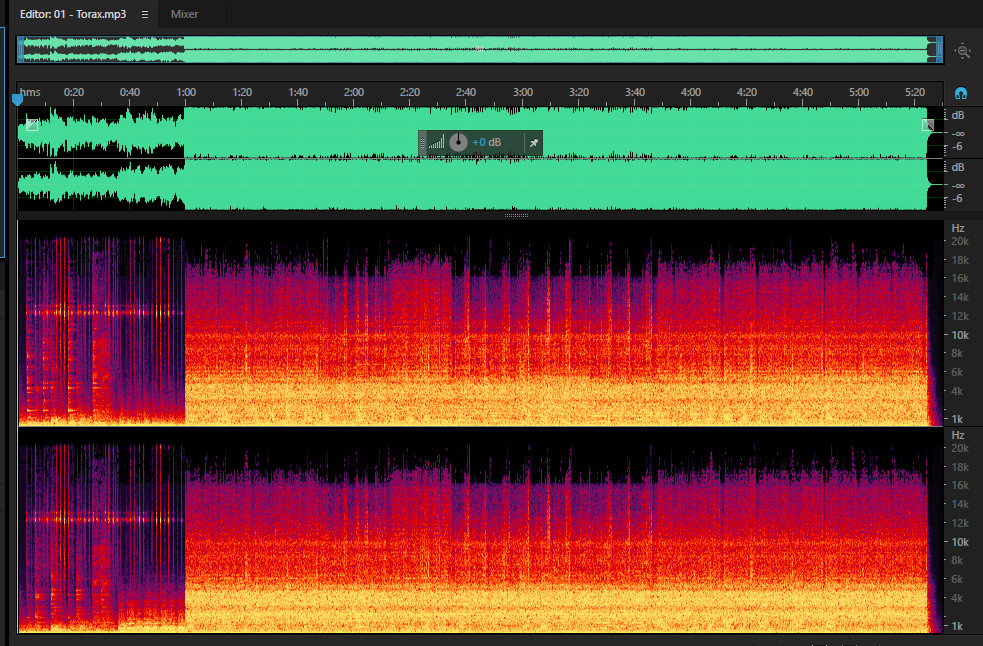Click the upper spectrogram's 1k frequency label
The image size is (983, 646).
pyautogui.click(x=957, y=419)
